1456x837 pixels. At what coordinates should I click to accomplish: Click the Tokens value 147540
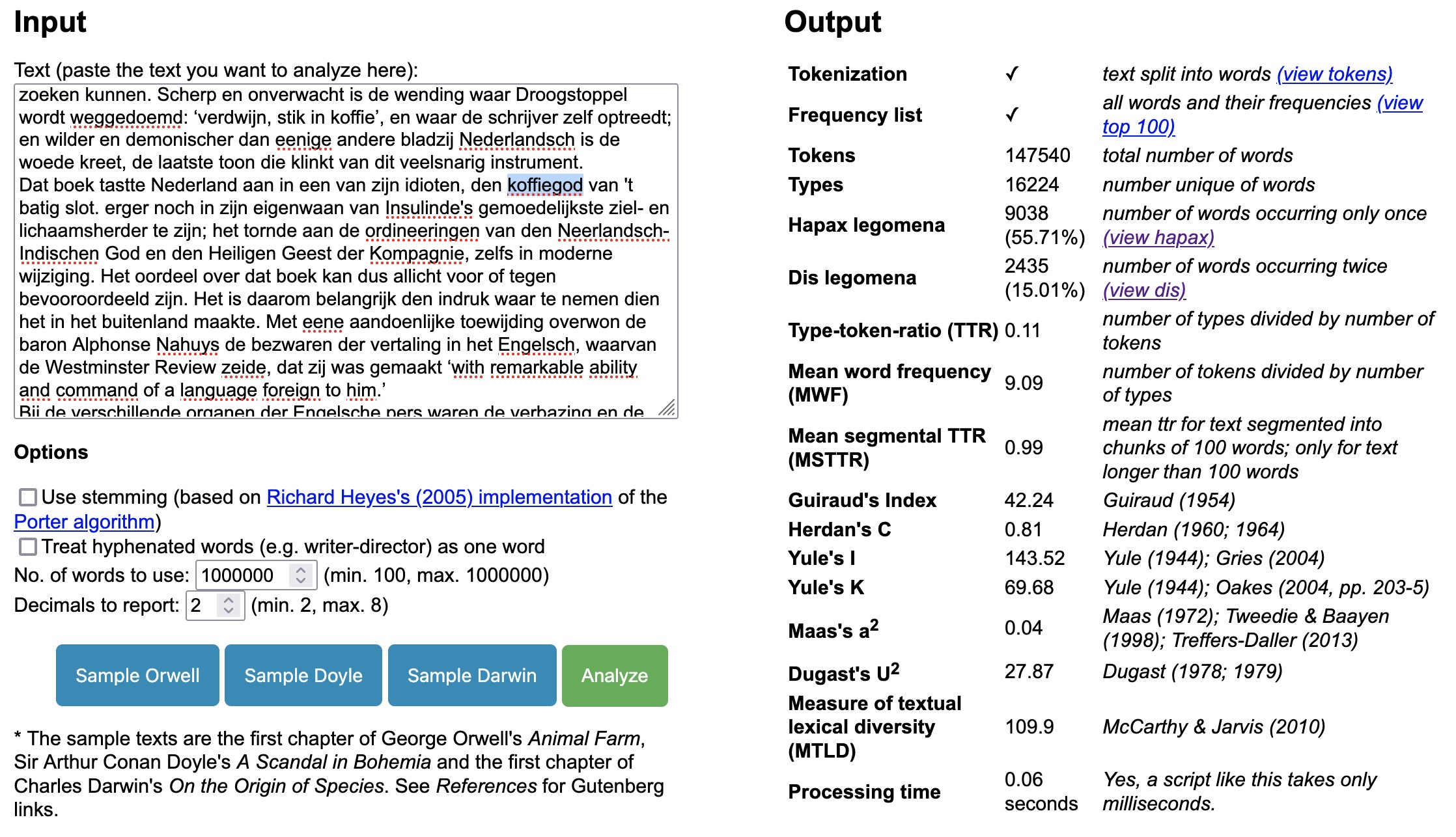tap(1037, 156)
